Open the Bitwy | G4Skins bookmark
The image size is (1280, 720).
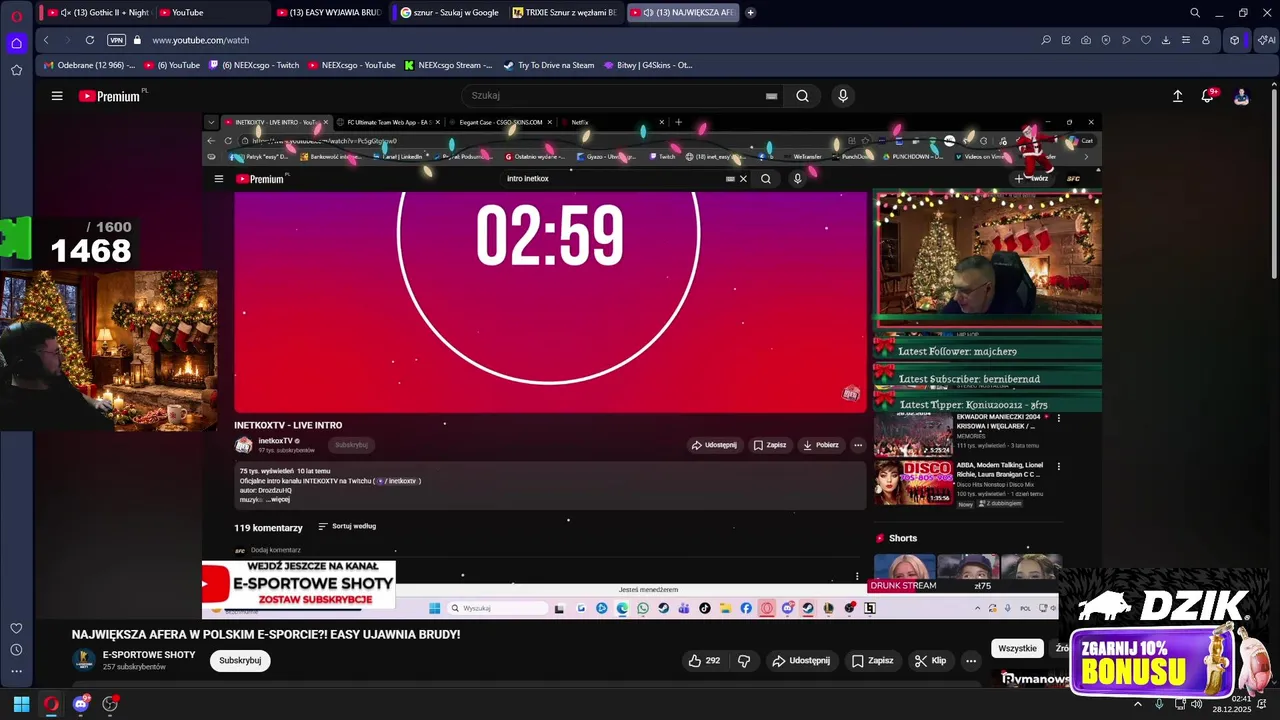pyautogui.click(x=647, y=65)
